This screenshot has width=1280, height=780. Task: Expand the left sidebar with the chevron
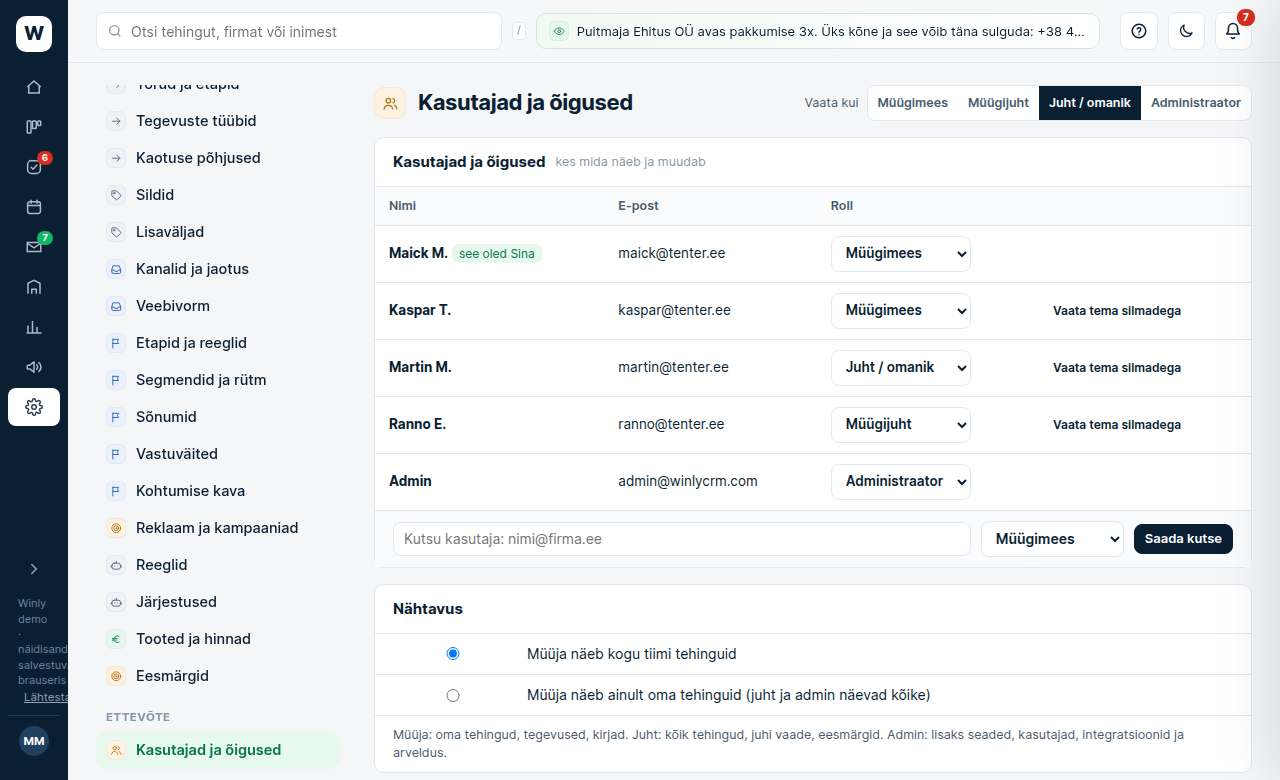34,569
